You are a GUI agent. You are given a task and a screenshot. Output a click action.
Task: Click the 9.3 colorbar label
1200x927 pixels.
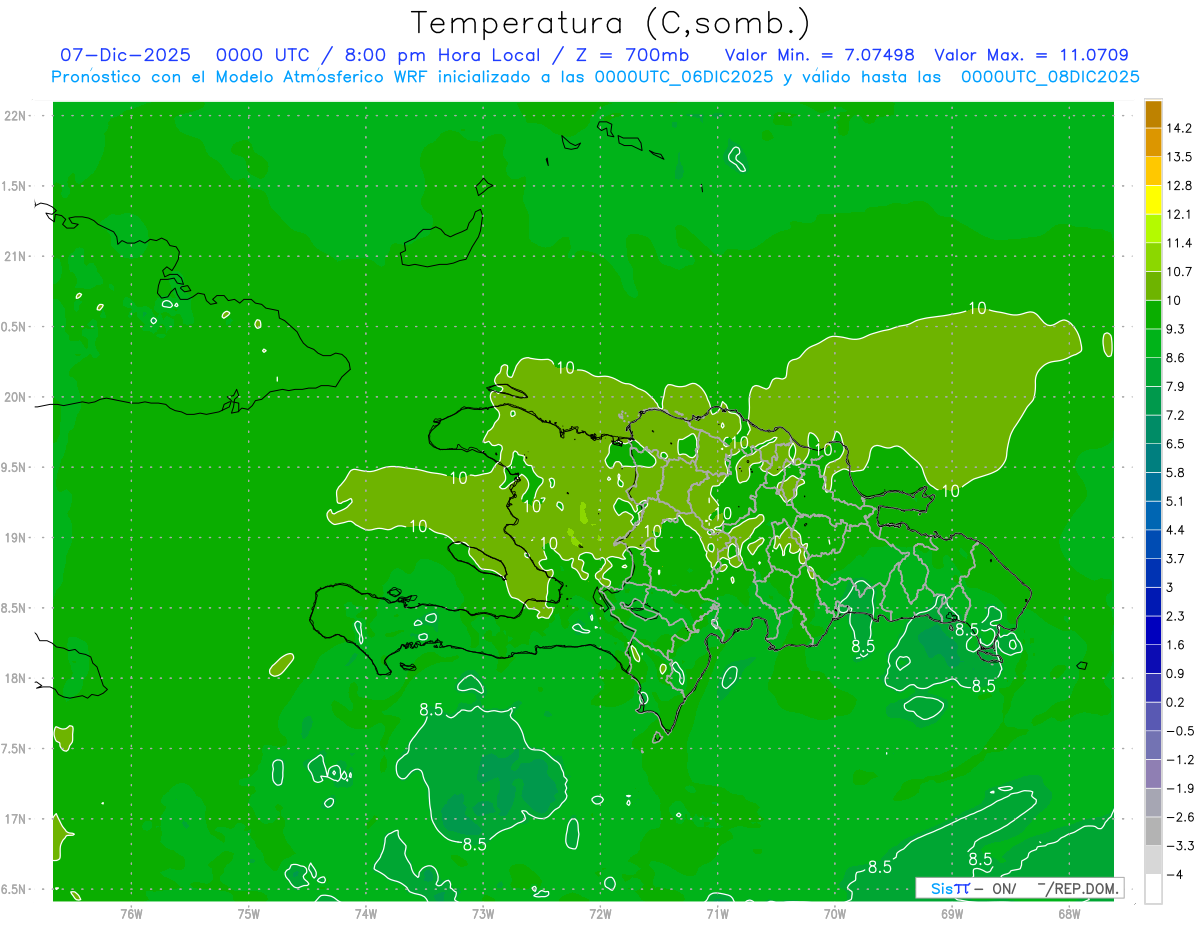coord(1175,329)
